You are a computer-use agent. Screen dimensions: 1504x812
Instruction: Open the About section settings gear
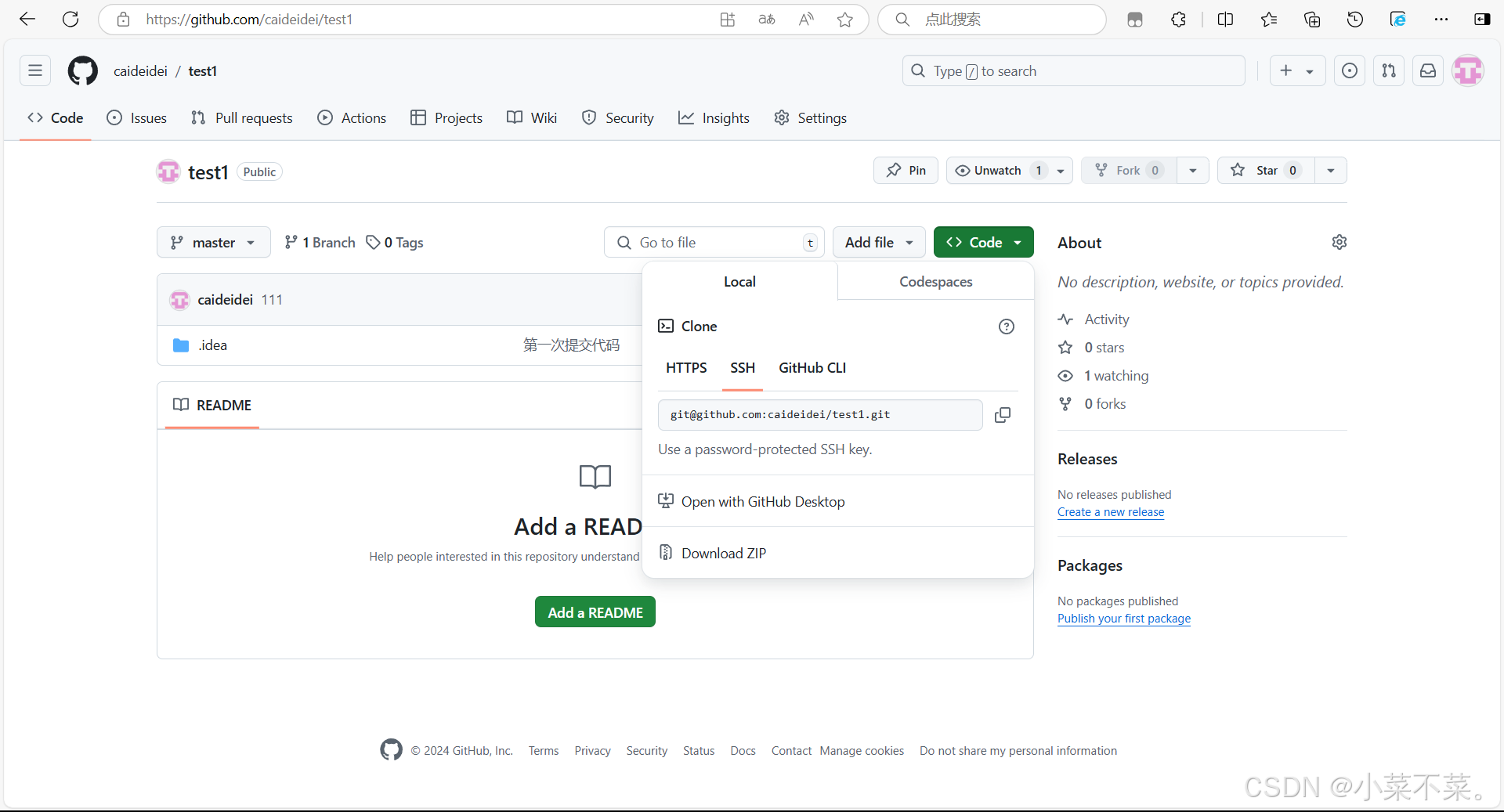click(1339, 242)
